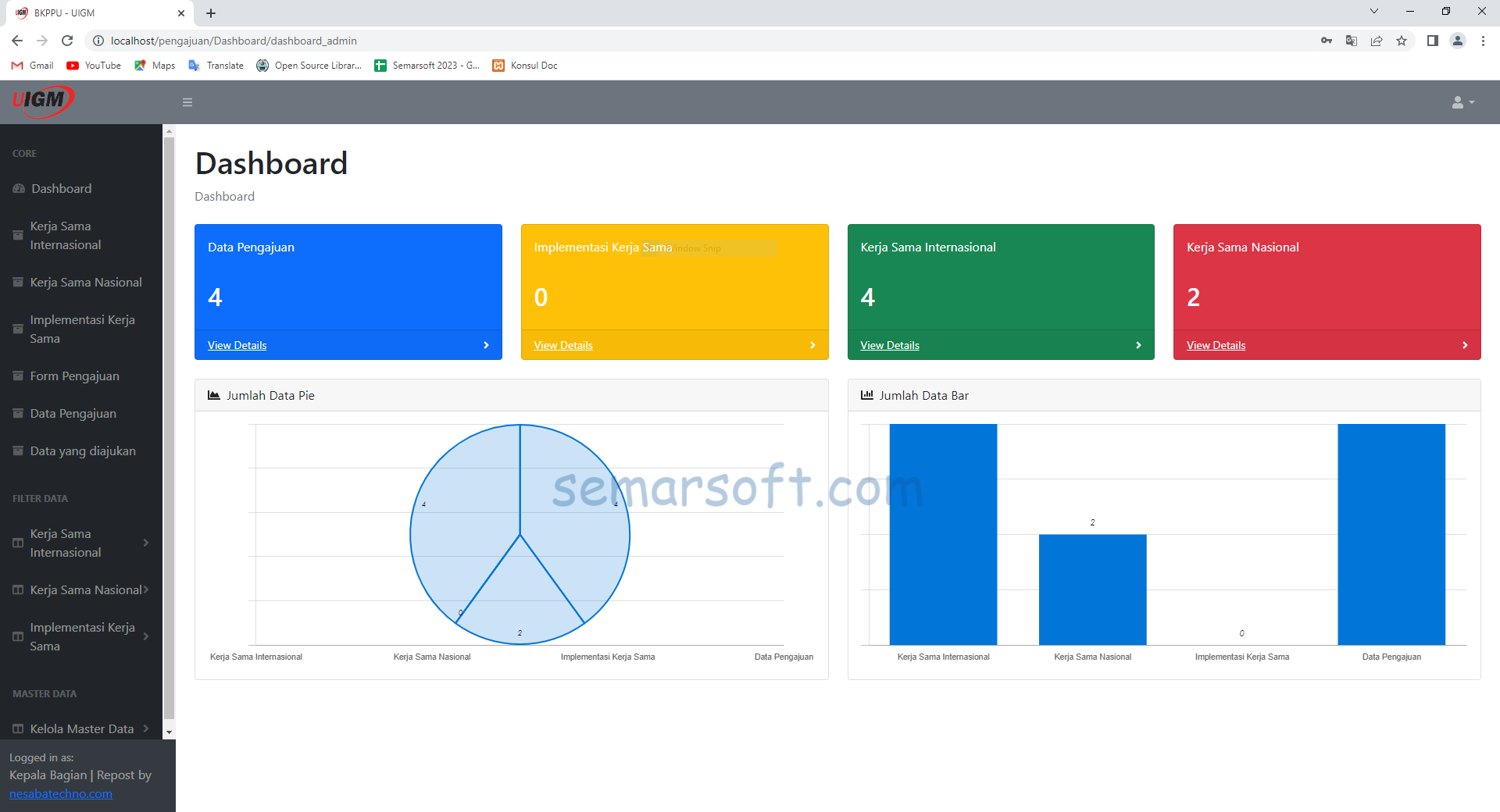Click the address bar URL
This screenshot has width=1500, height=812.
[x=234, y=41]
